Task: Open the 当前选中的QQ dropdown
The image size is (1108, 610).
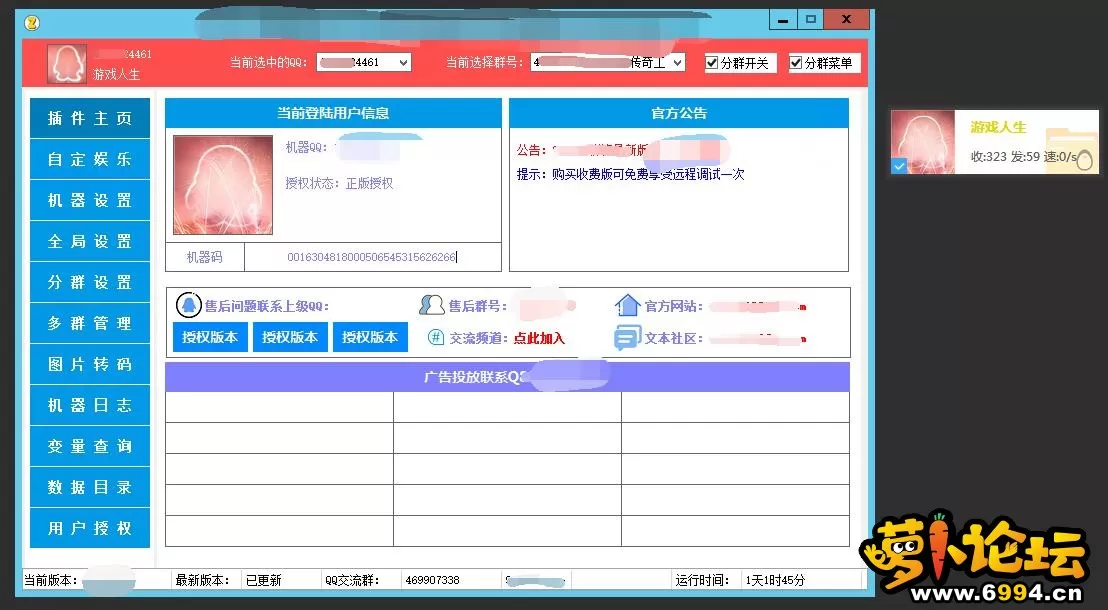Action: click(403, 63)
